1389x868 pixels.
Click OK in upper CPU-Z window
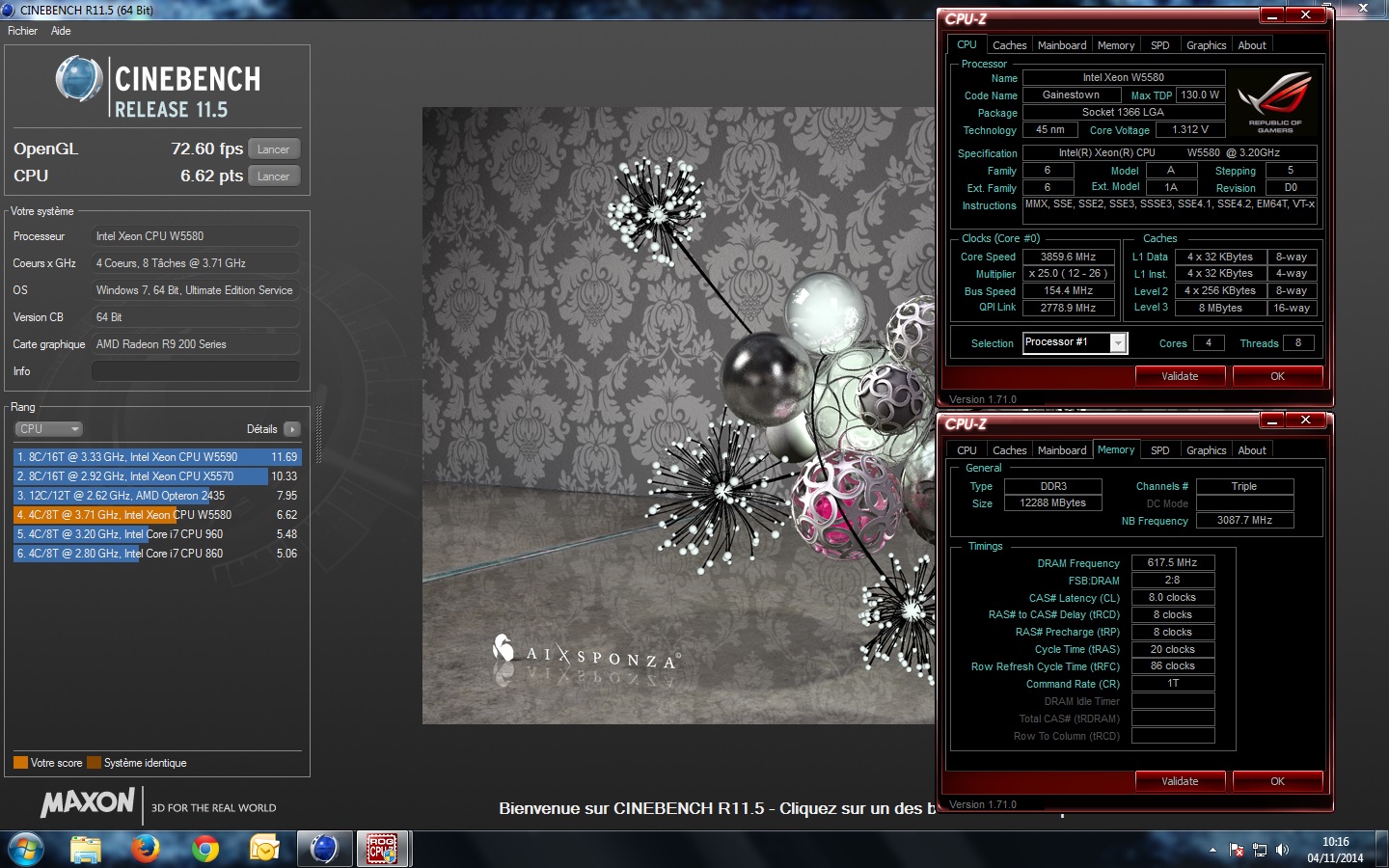[1277, 376]
